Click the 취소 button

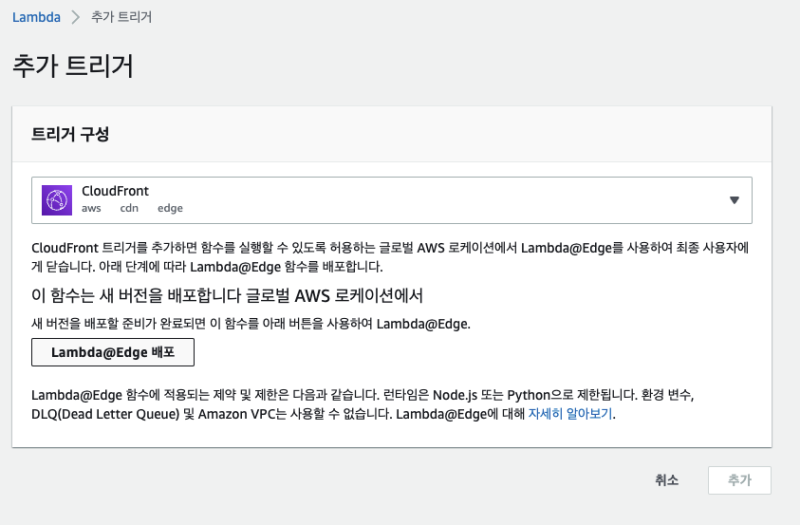667,480
